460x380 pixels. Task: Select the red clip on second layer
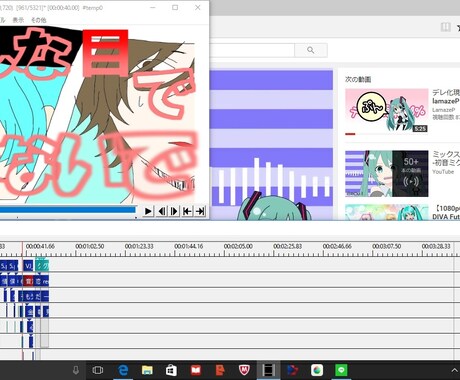29,281
